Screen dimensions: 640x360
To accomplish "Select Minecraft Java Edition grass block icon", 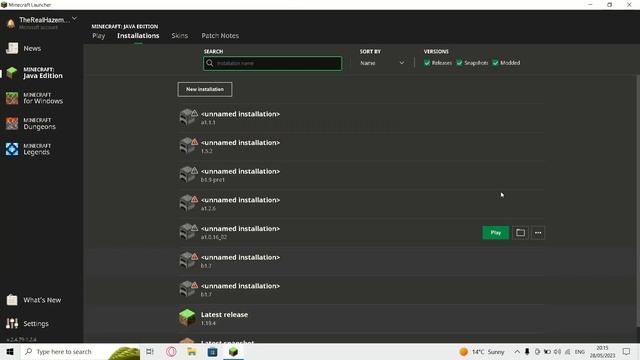I will click(x=12, y=73).
